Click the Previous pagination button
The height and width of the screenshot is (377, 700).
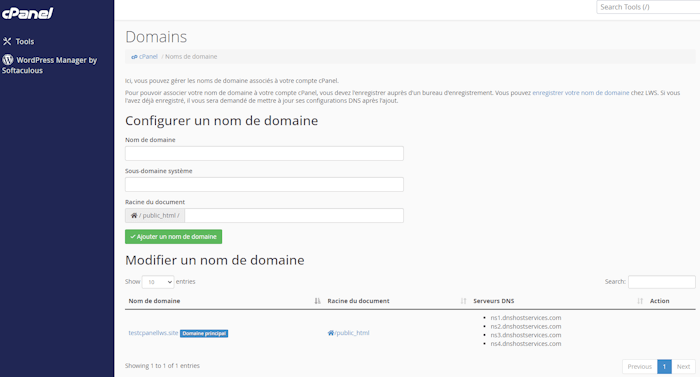tap(640, 367)
